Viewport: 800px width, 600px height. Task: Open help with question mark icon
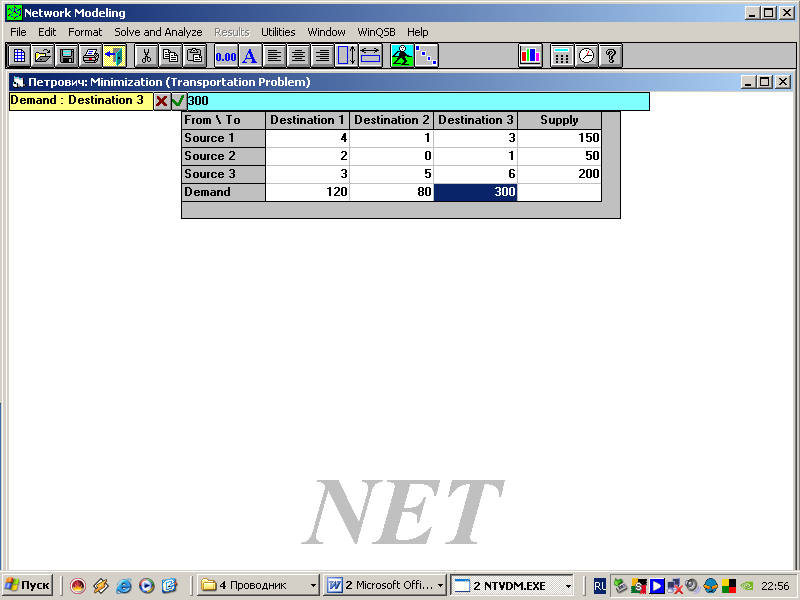pyautogui.click(x=610, y=56)
